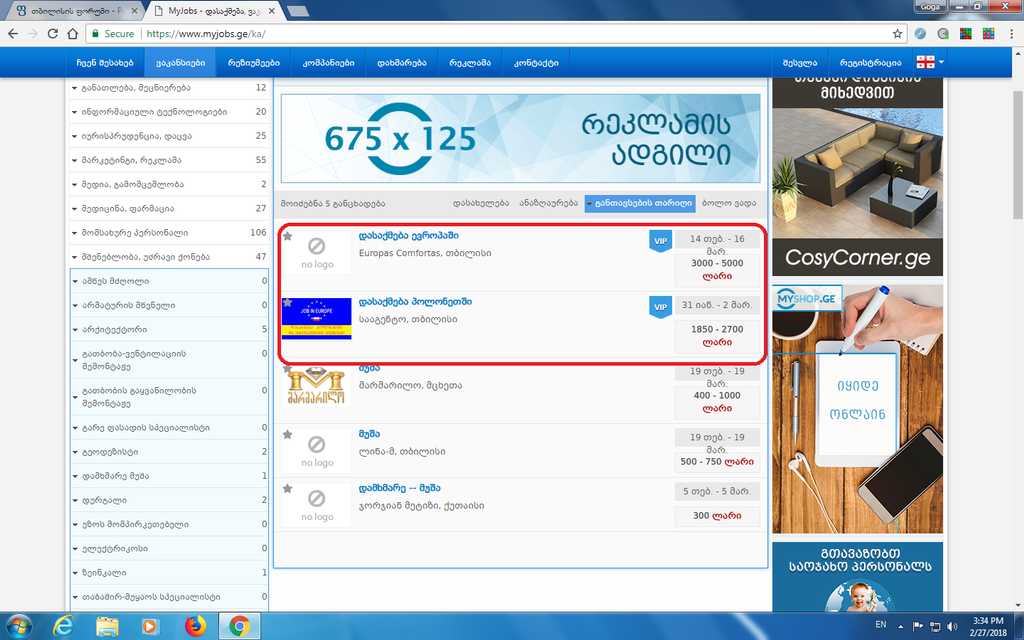Click the VIP badge on დასაქმება პოლონეთში listing
The height and width of the screenshot is (640, 1024).
(x=660, y=307)
